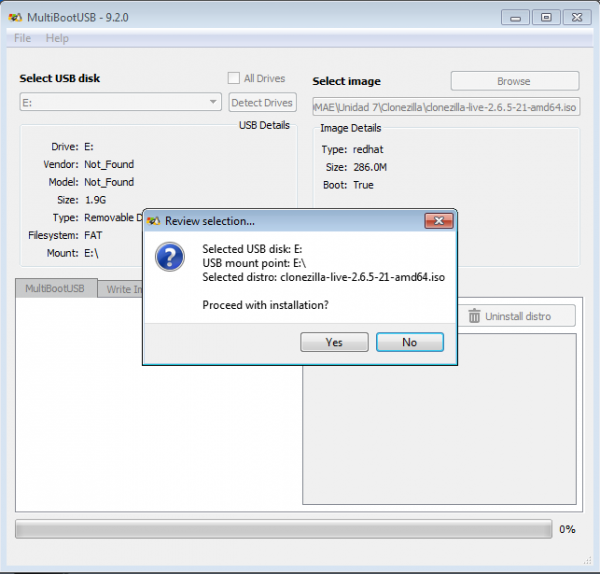Close the MultiBootUSB main window
600x574 pixels.
point(577,17)
